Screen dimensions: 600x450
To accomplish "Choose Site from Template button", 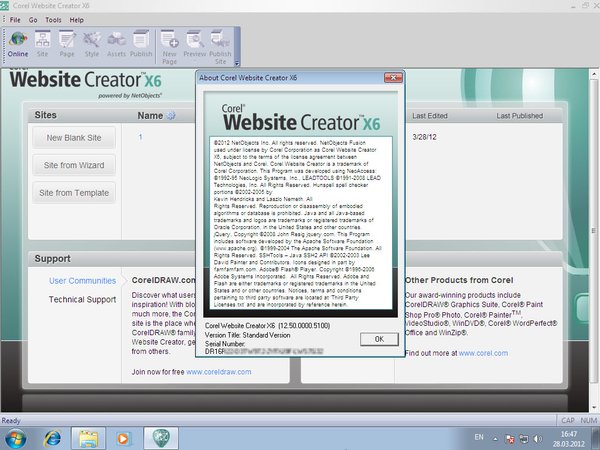I will [x=75, y=191].
